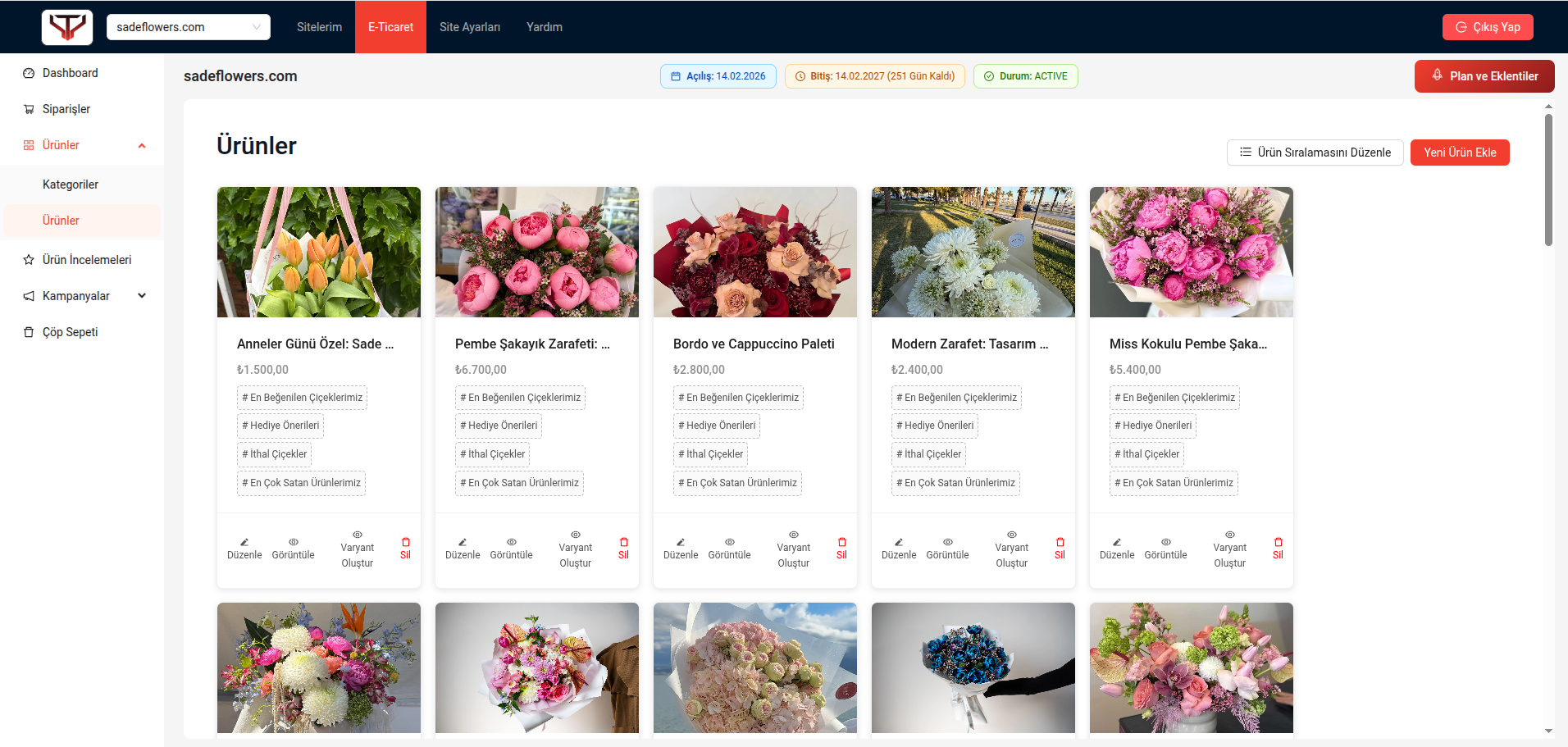Edit the Pembe Şakayık Zarafeti product

pyautogui.click(x=463, y=549)
